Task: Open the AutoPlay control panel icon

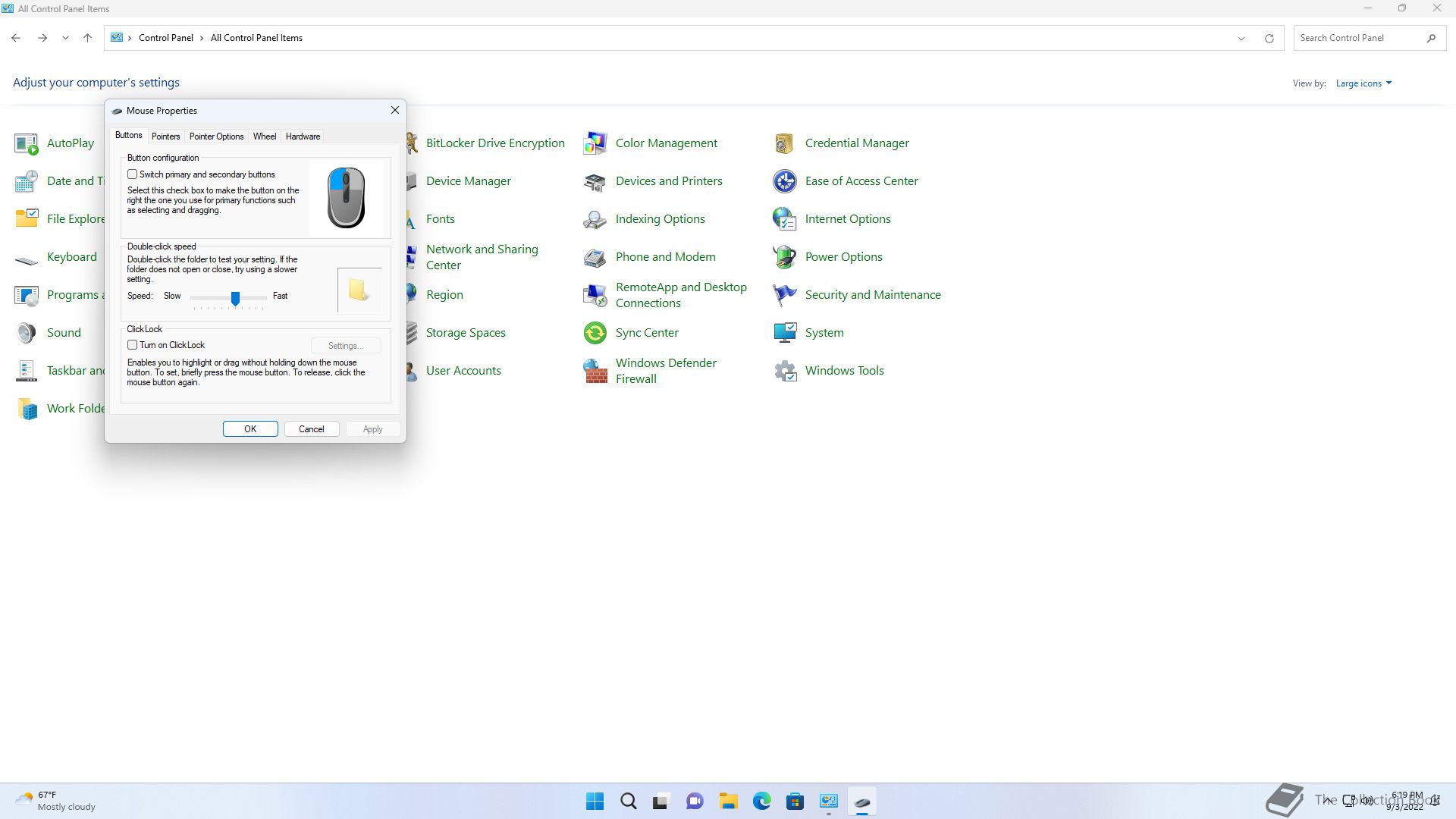Action: [27, 143]
